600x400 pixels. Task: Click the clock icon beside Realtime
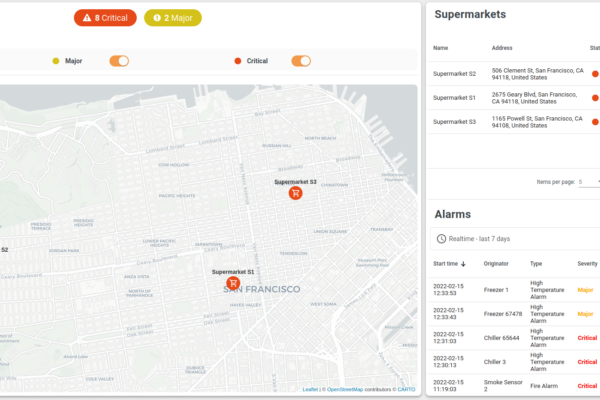click(x=441, y=239)
